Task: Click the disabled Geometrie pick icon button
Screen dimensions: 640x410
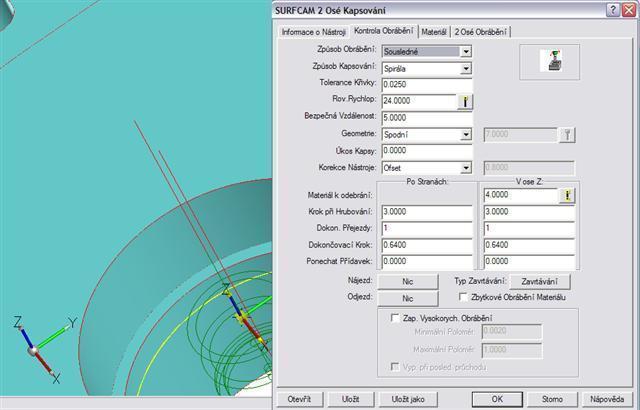Action: click(x=567, y=135)
